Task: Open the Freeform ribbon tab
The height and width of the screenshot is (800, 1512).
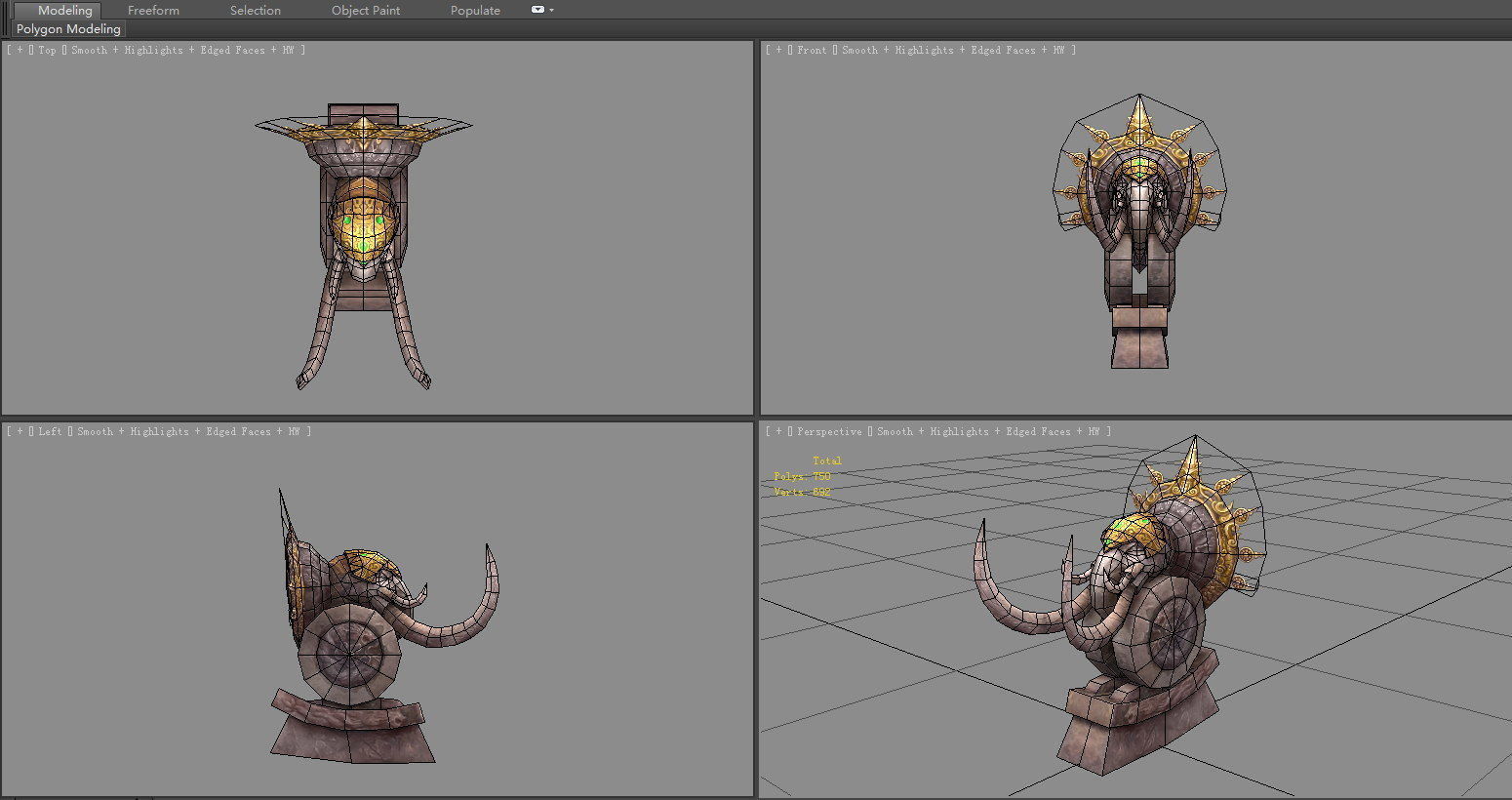Action: (153, 10)
